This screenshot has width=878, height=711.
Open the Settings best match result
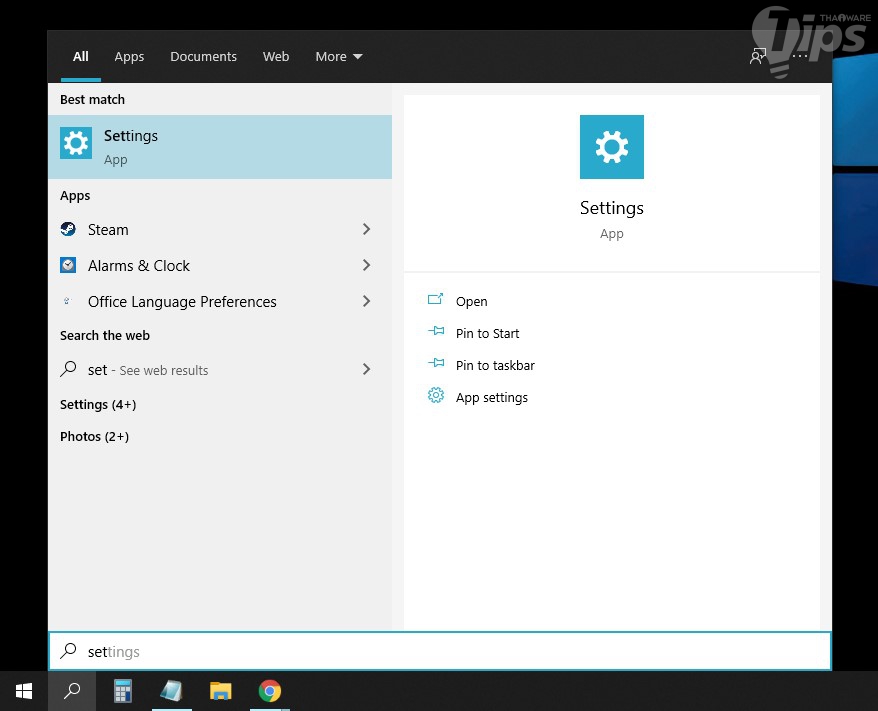pos(220,147)
